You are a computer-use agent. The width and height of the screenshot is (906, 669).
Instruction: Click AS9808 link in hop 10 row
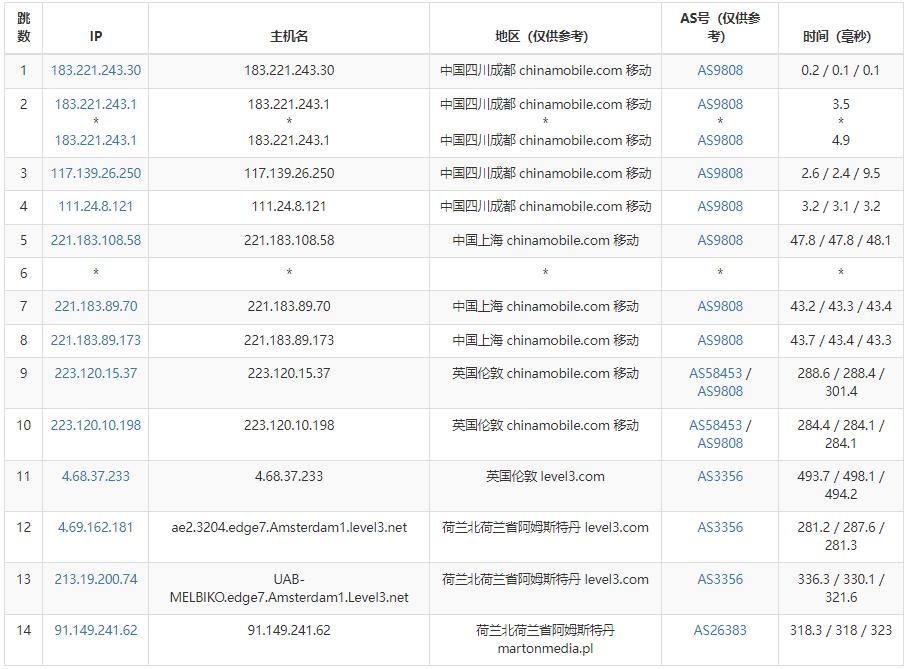pos(720,443)
